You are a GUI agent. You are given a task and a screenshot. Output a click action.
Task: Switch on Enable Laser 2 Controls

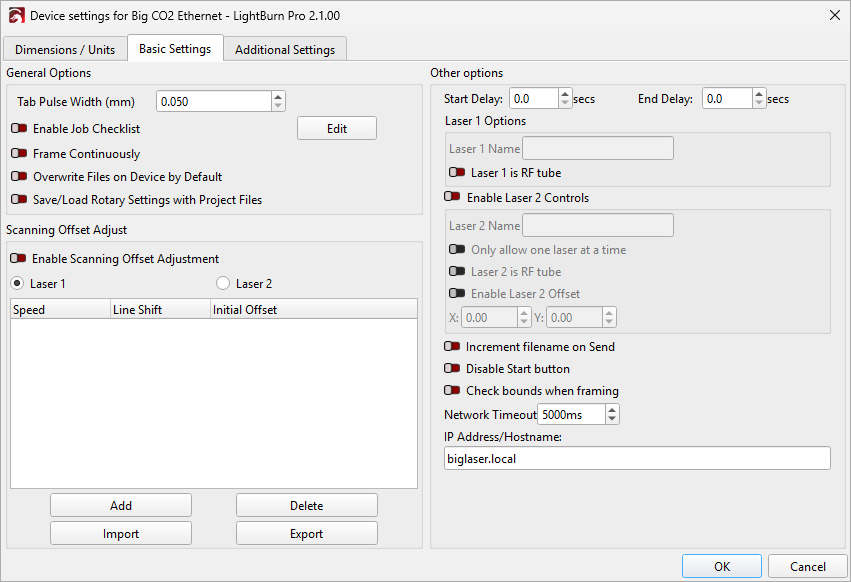tap(453, 198)
